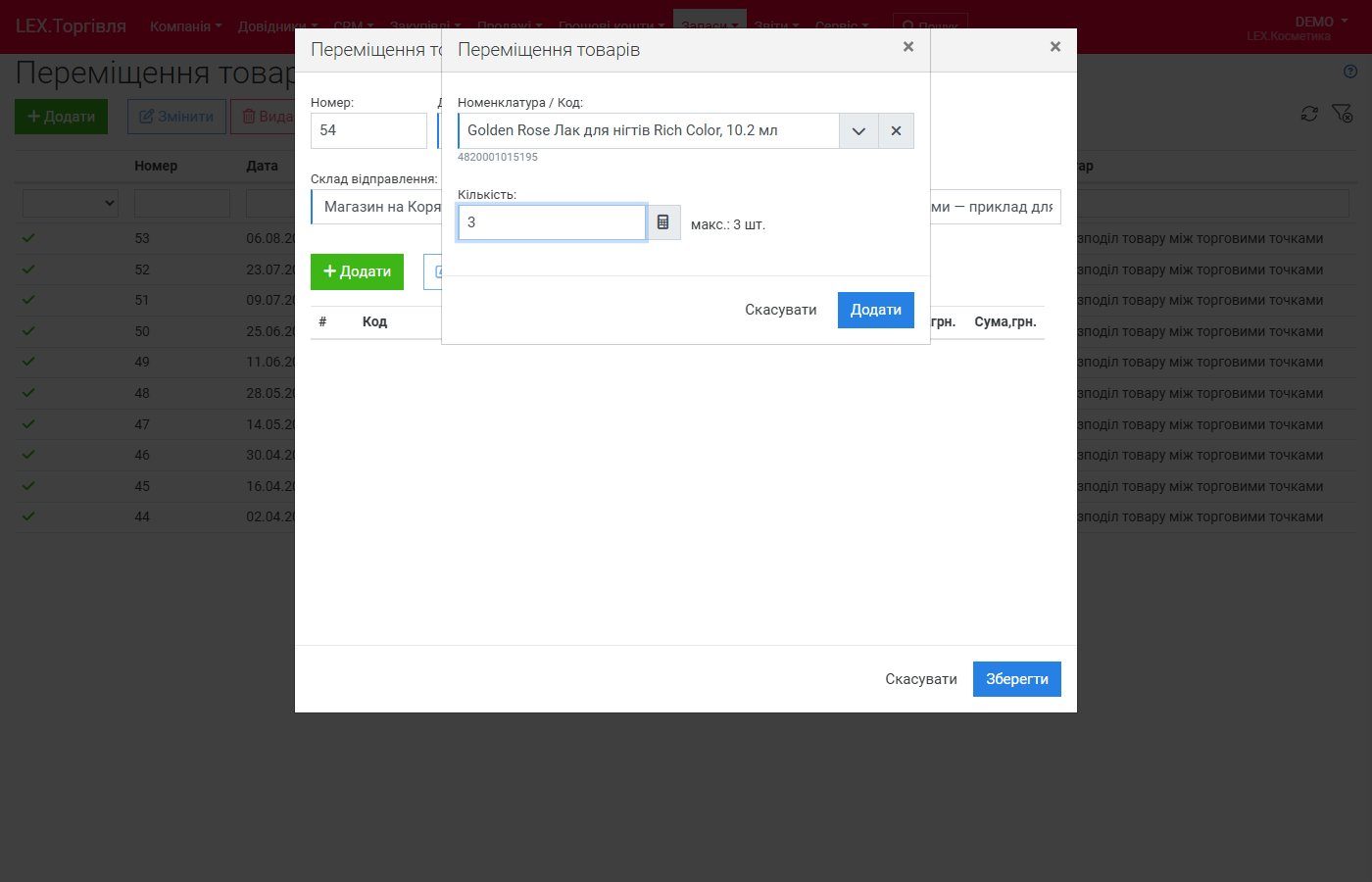Click the barcode text 4820001015195
This screenshot has width=1372, height=882.
coord(498,157)
